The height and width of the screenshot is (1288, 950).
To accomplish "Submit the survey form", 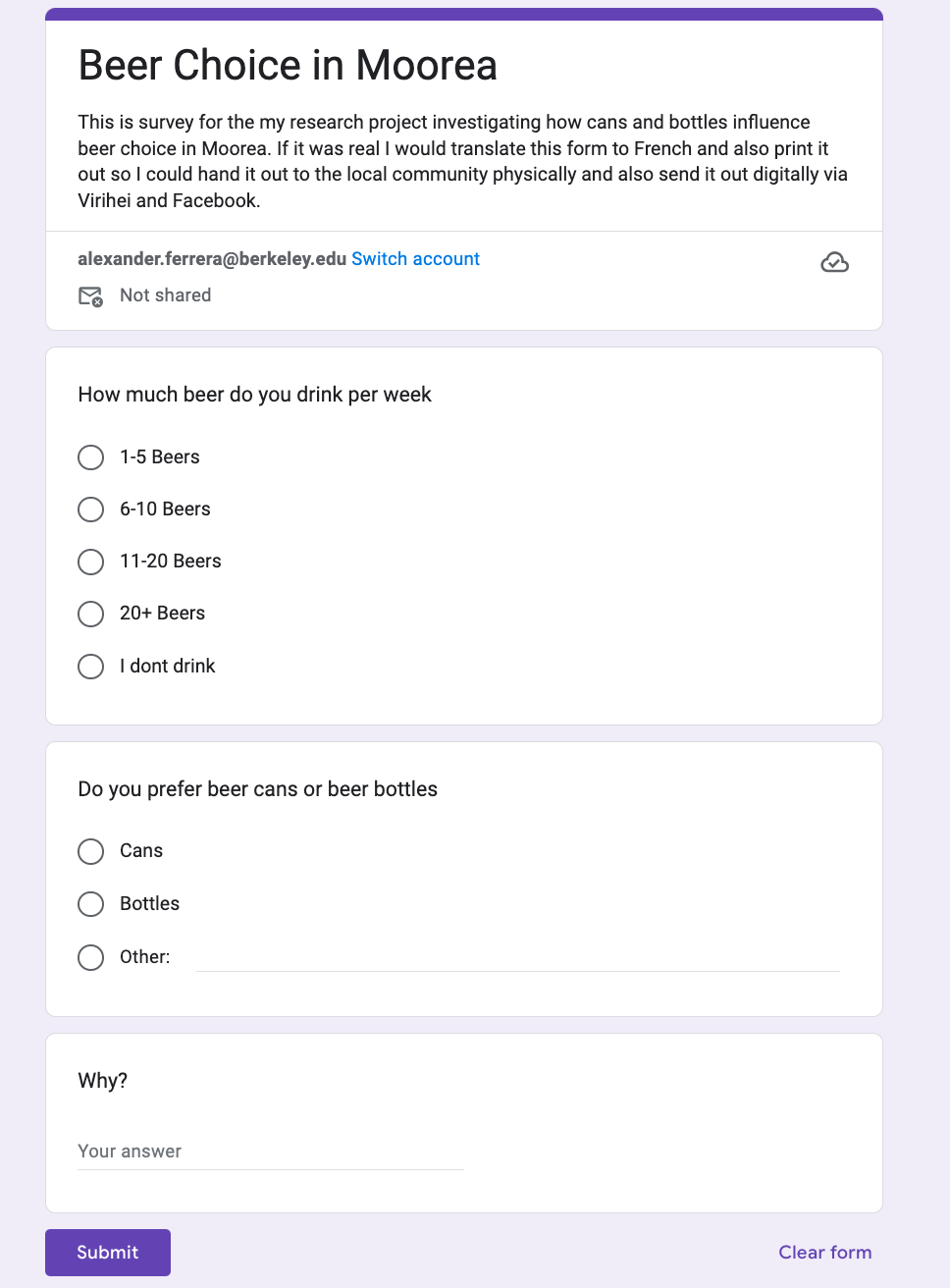I will [x=108, y=1253].
